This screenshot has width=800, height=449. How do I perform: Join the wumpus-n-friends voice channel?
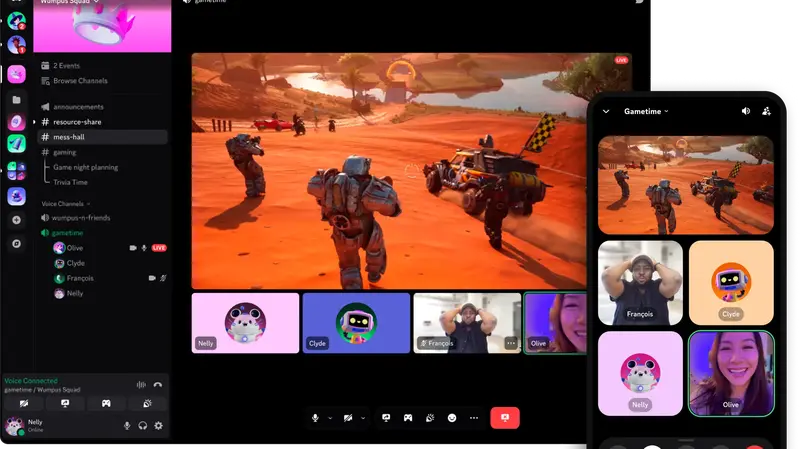point(77,217)
